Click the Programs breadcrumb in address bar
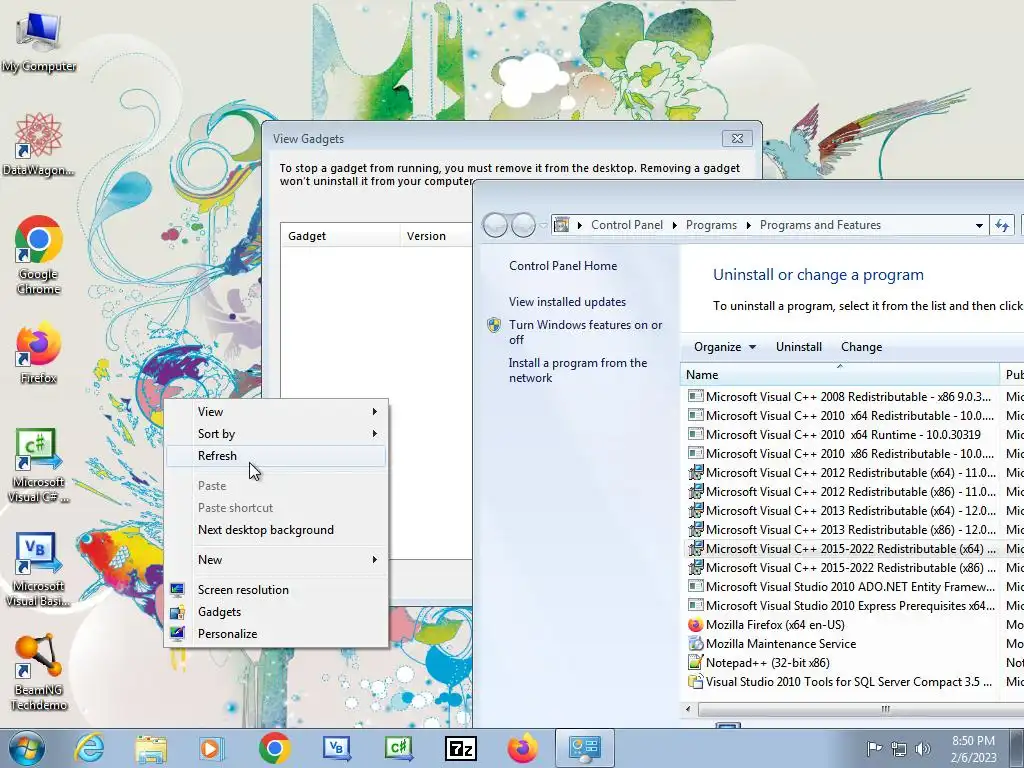This screenshot has width=1024, height=768. (x=711, y=225)
